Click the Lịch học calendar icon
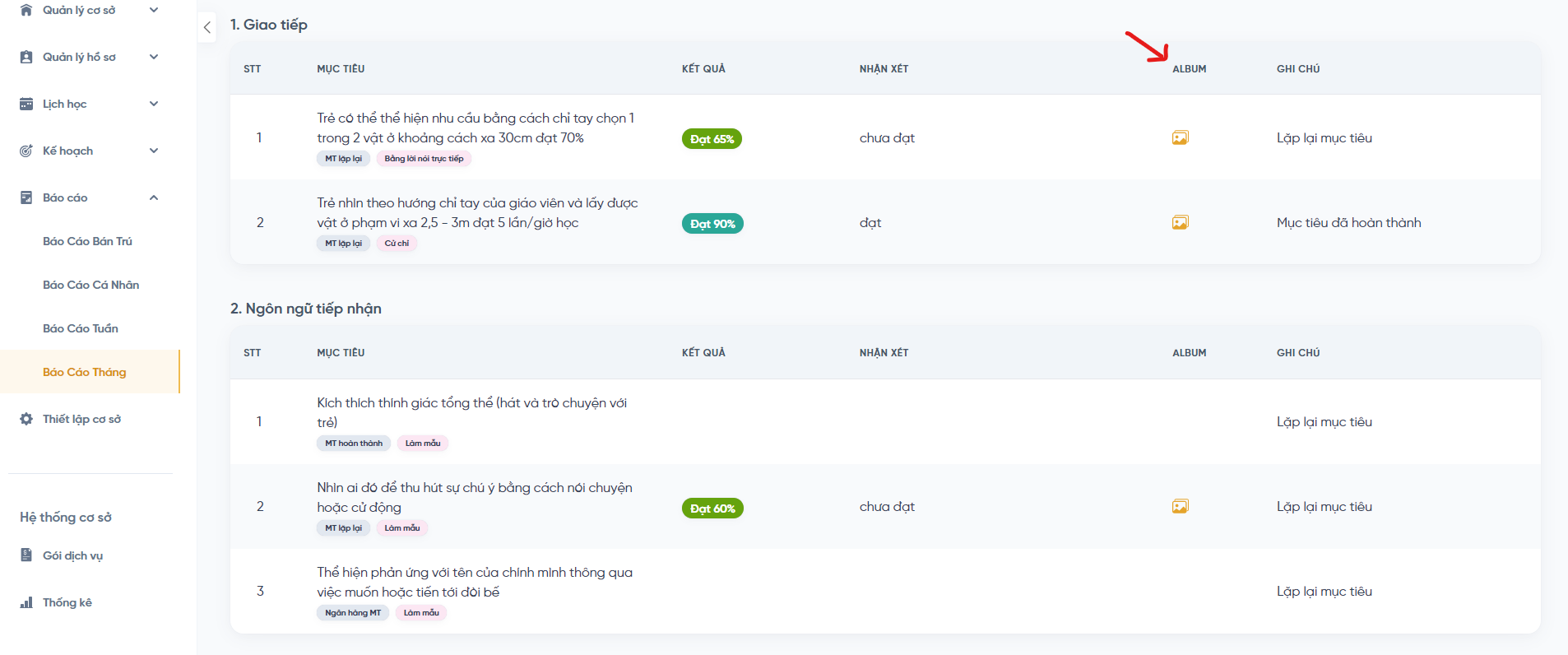 (x=26, y=104)
